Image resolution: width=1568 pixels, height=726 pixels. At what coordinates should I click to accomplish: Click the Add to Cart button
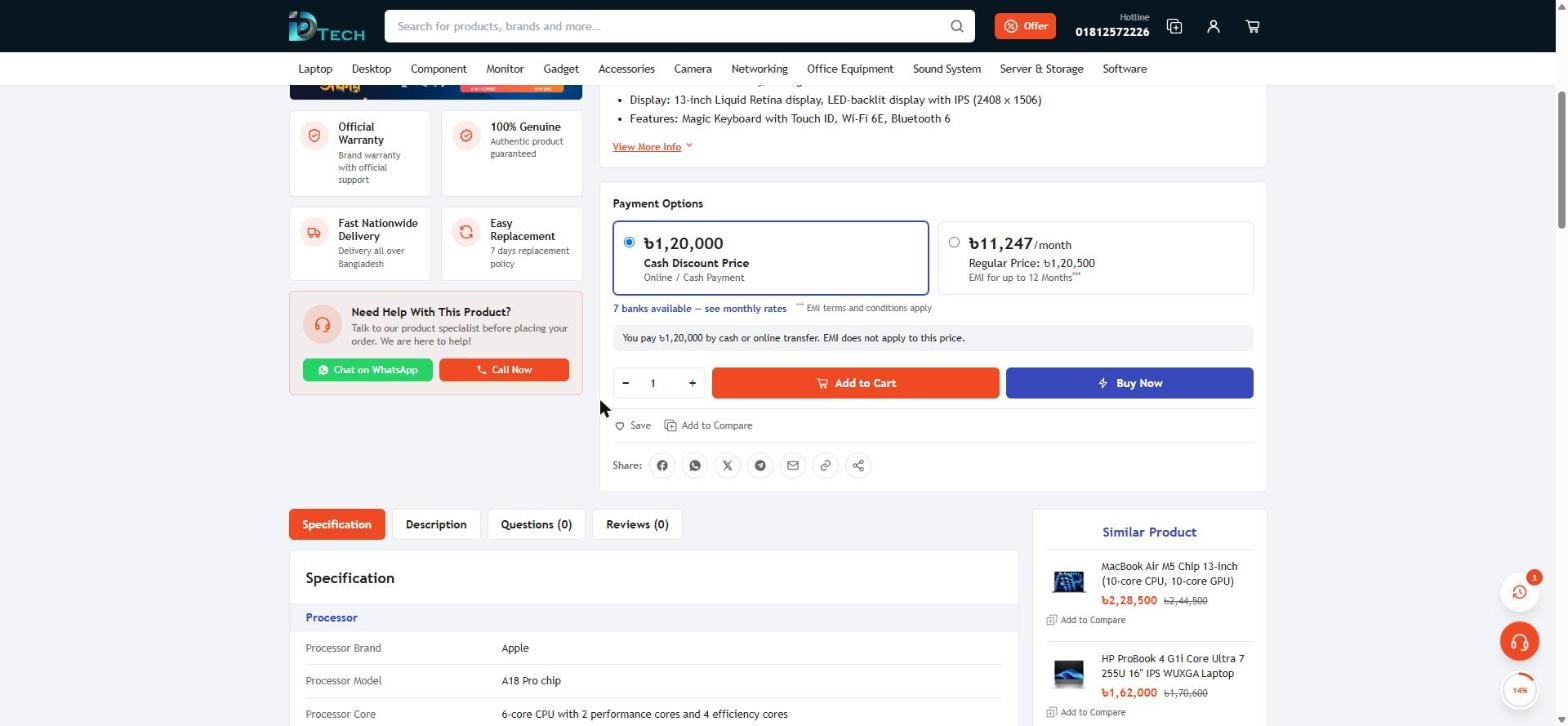pos(855,384)
